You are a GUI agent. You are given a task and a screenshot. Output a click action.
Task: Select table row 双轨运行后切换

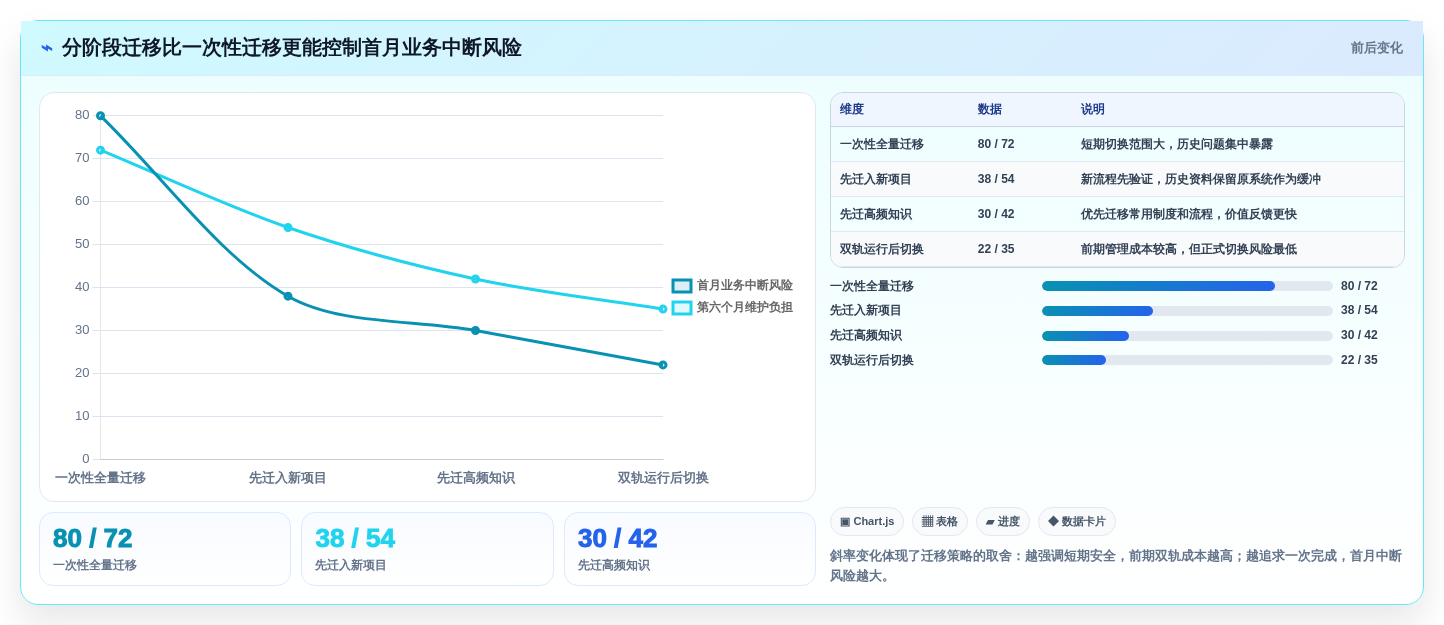(x=1117, y=249)
